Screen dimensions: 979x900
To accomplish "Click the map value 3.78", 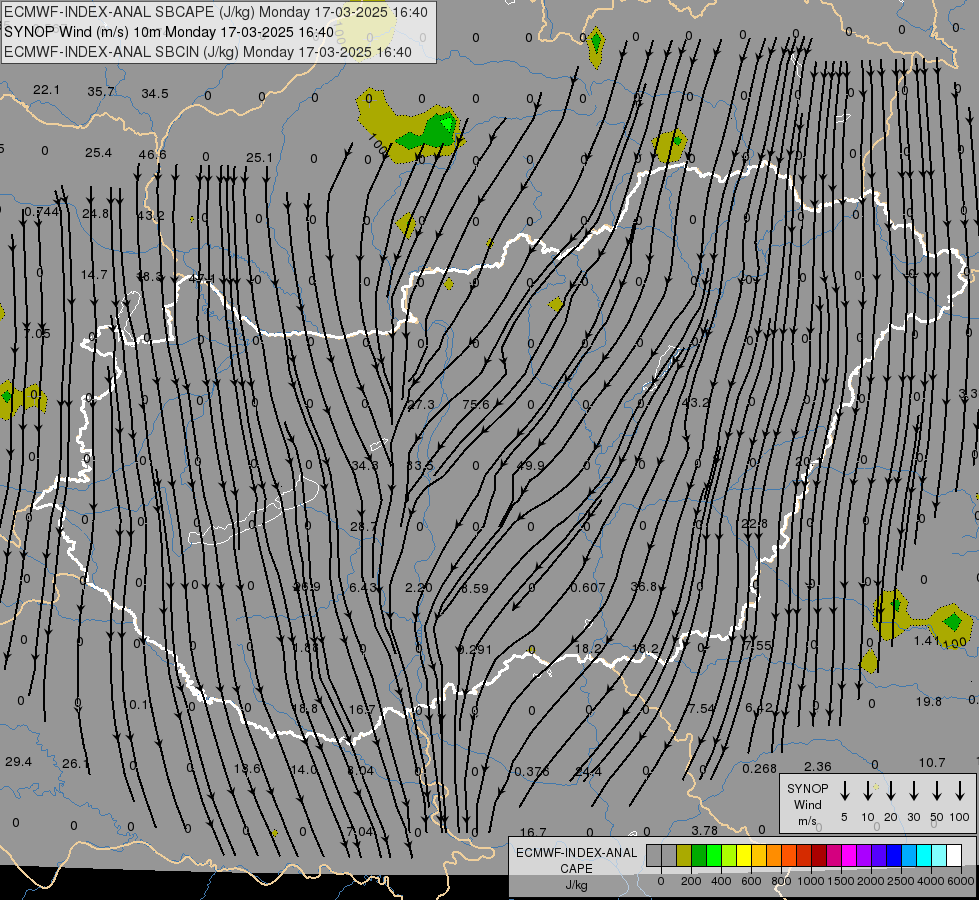I will pyautogui.click(x=704, y=831).
